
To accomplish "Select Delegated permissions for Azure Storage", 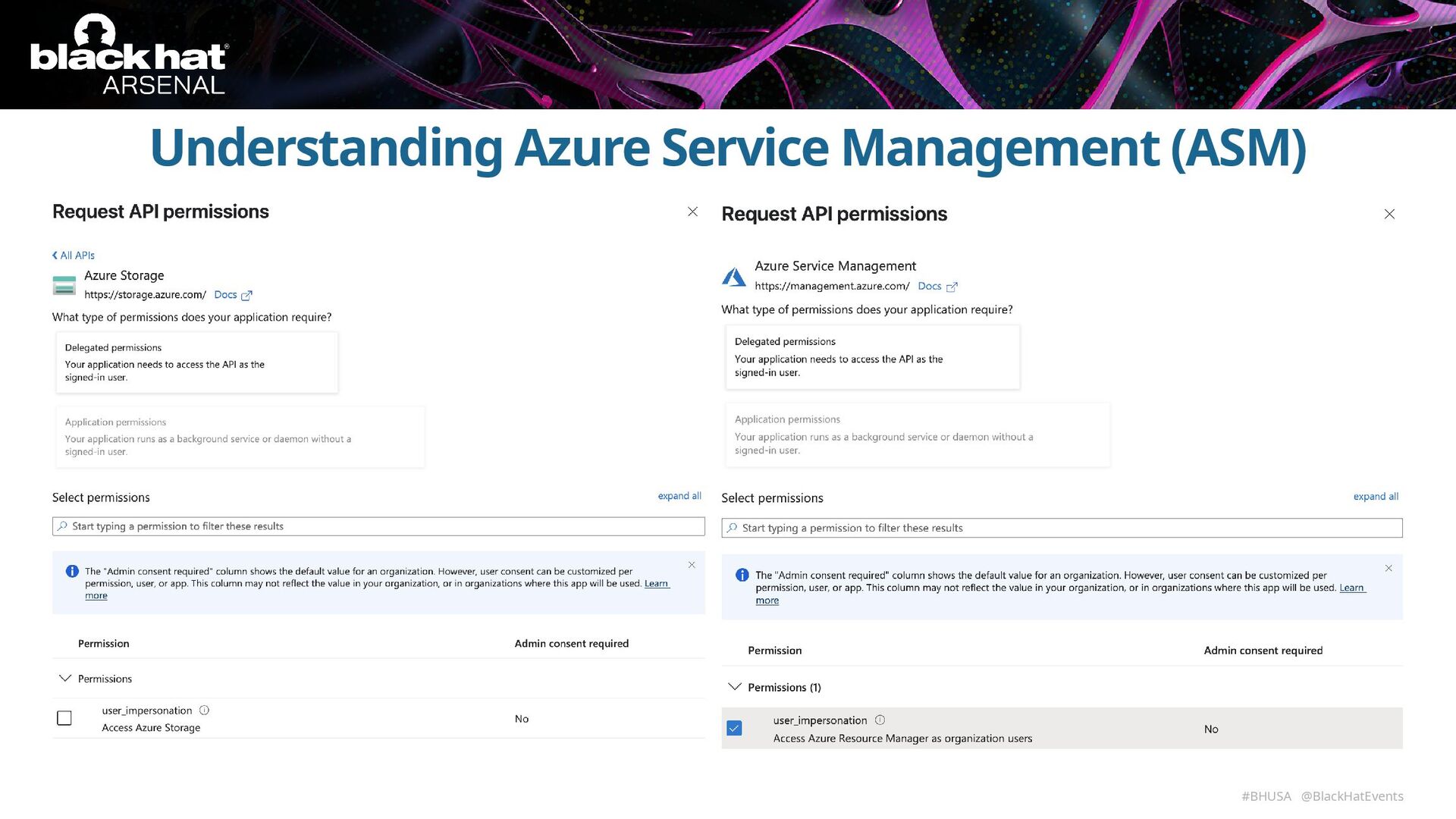I will pos(196,362).
